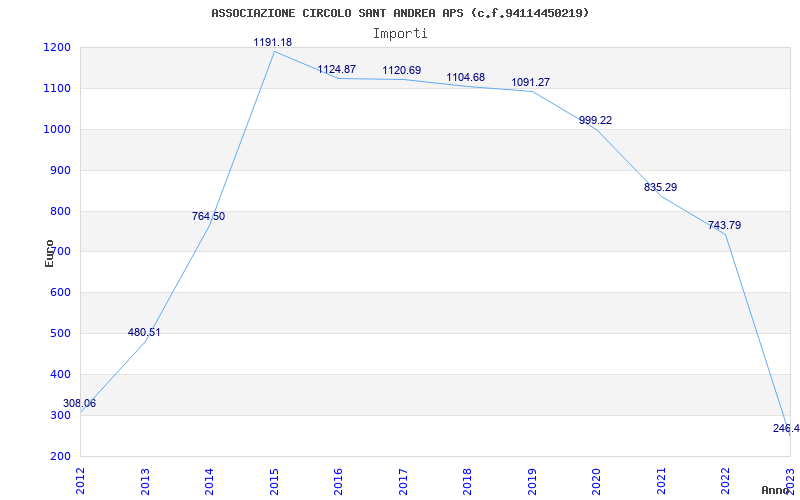Click the Anno x-axis label
The height and width of the screenshot is (500, 800).
click(776, 490)
